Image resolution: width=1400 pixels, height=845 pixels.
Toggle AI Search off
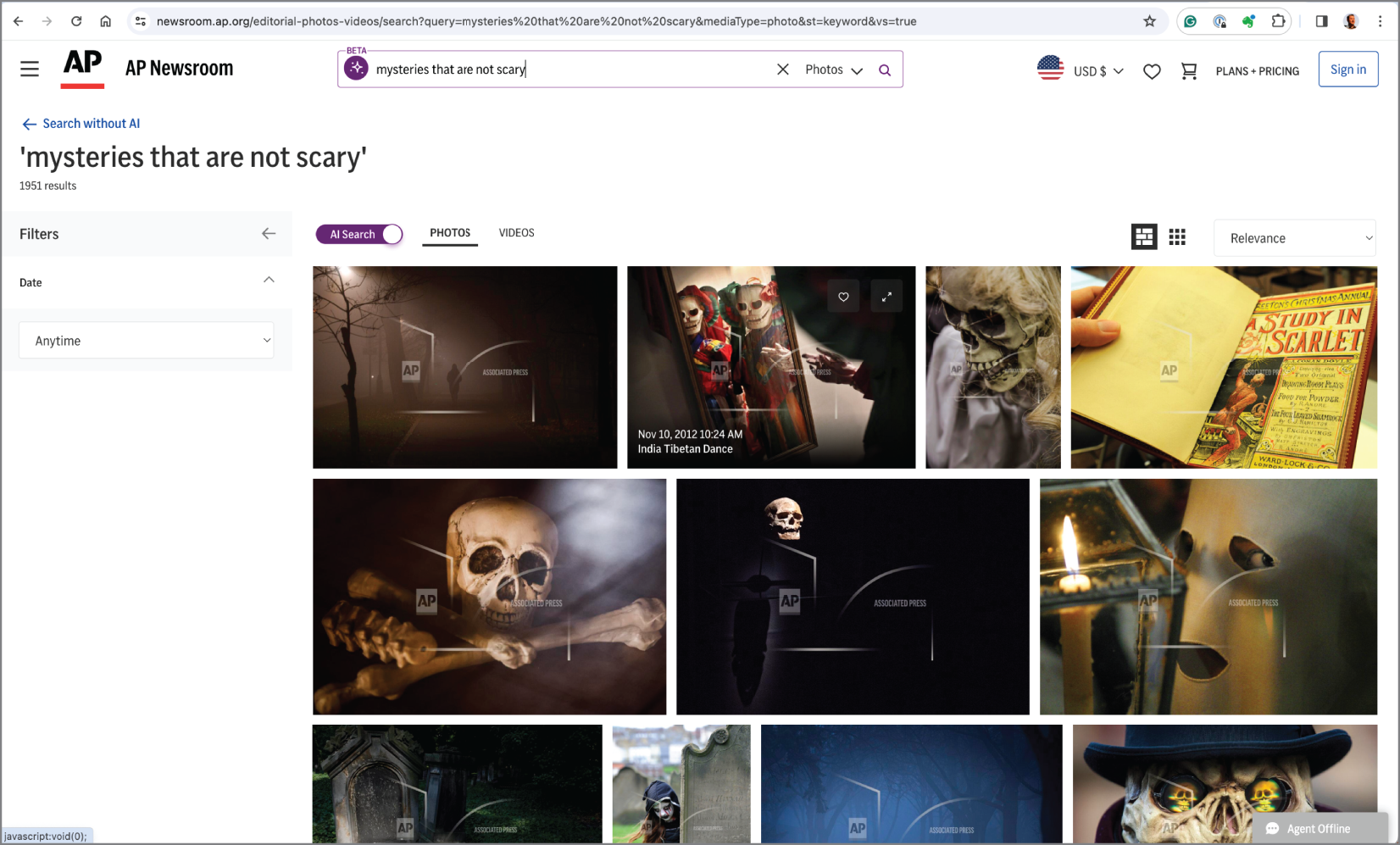(358, 234)
